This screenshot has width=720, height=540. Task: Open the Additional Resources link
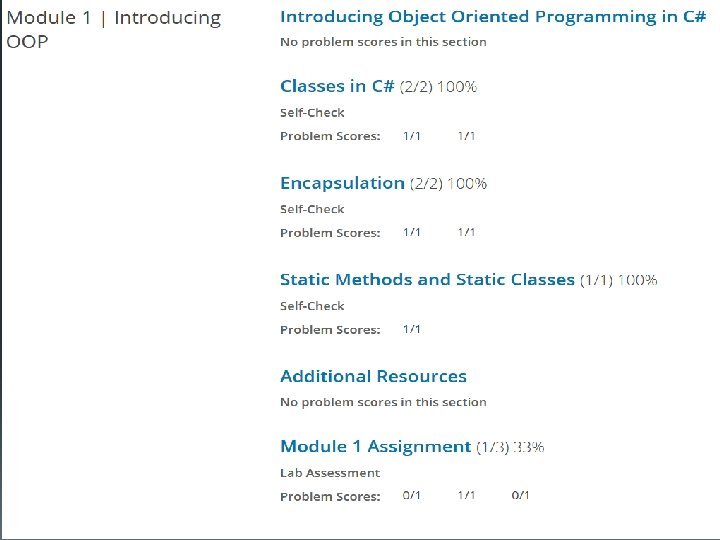tap(373, 376)
